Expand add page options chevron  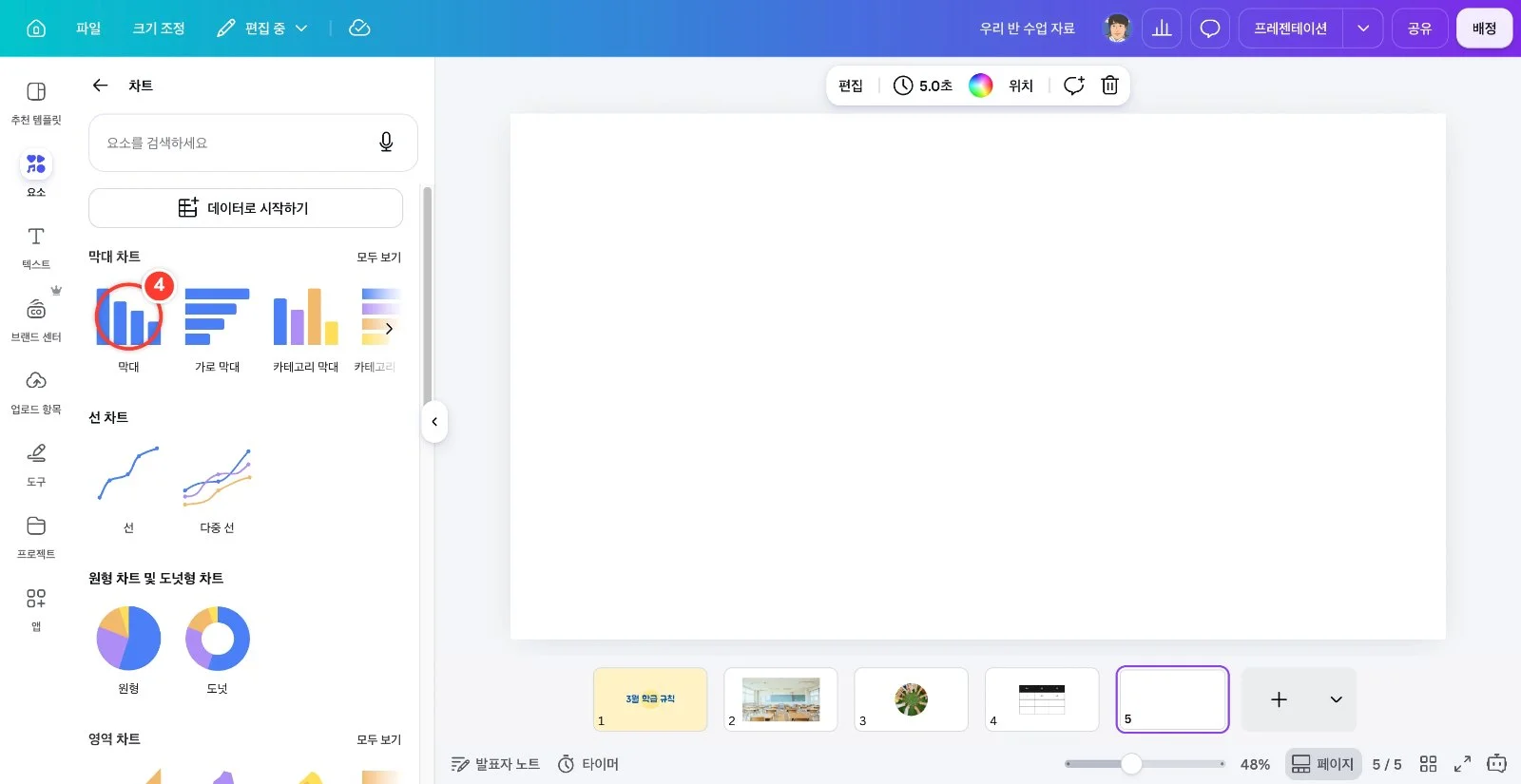tap(1336, 699)
